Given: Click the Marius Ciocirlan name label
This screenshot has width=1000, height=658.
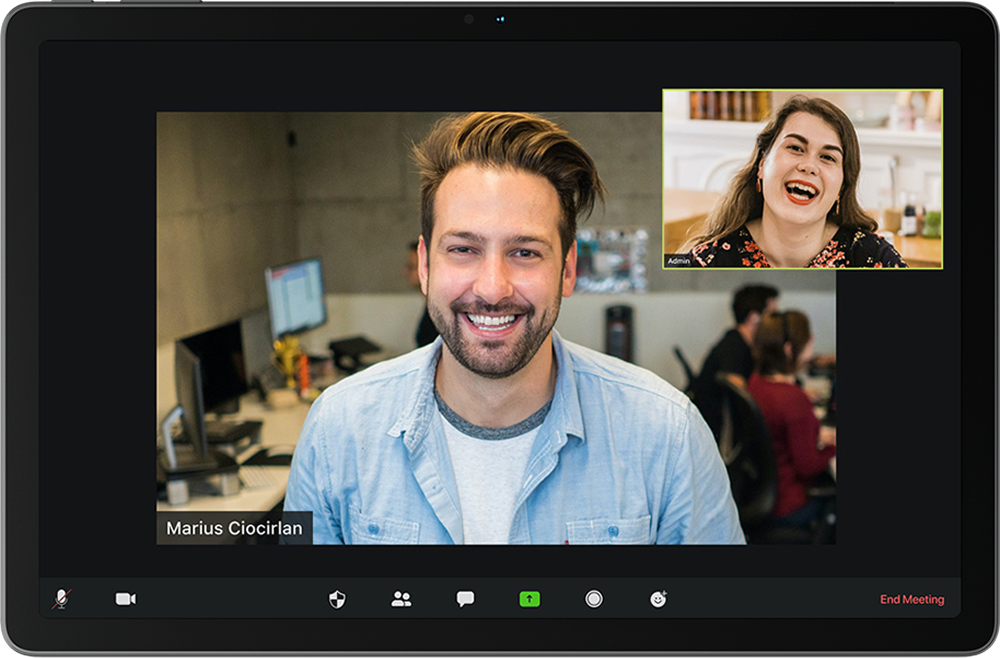Looking at the screenshot, I should coord(234,528).
